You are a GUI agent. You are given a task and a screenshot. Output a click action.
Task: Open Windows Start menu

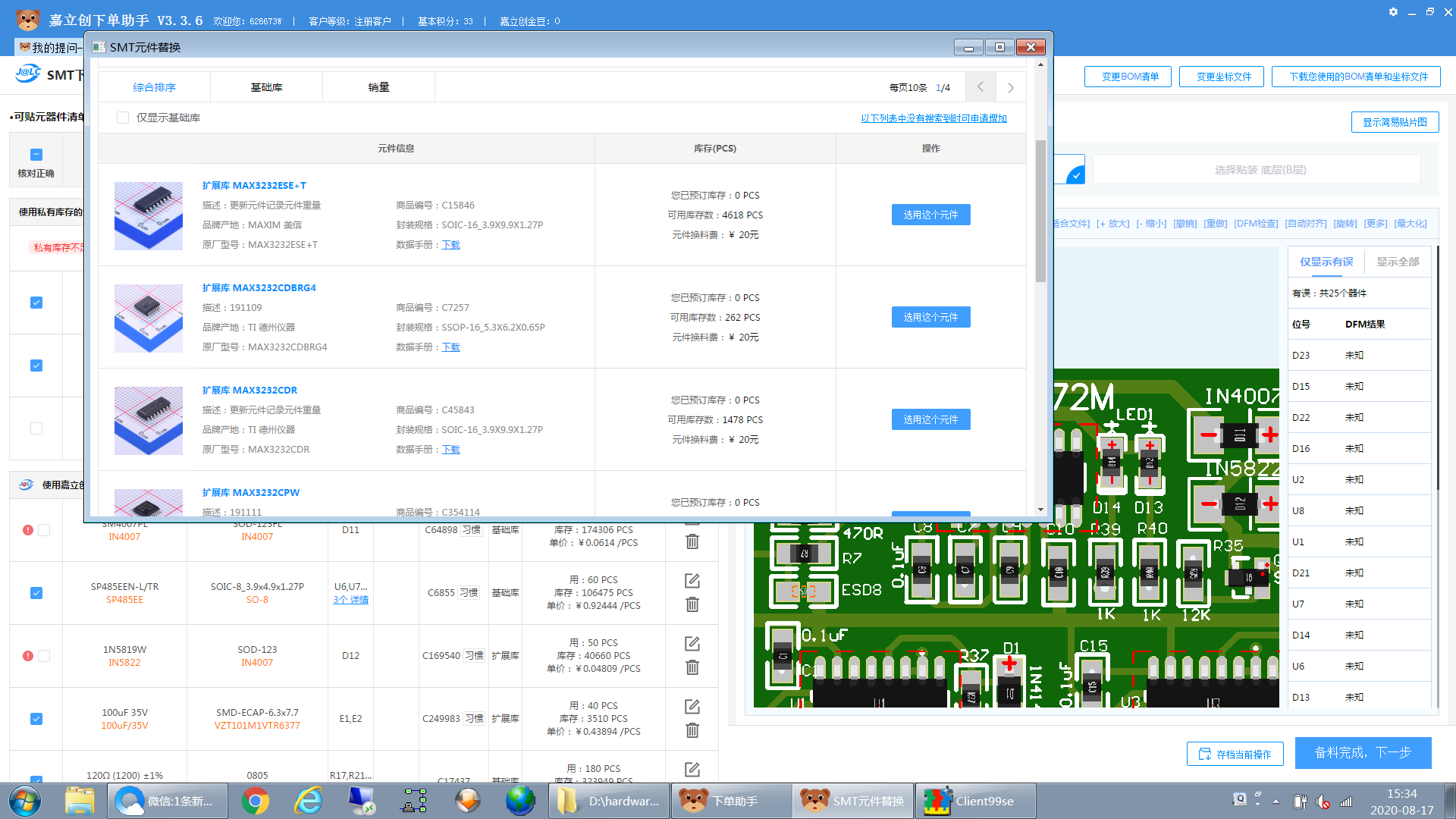[x=24, y=801]
